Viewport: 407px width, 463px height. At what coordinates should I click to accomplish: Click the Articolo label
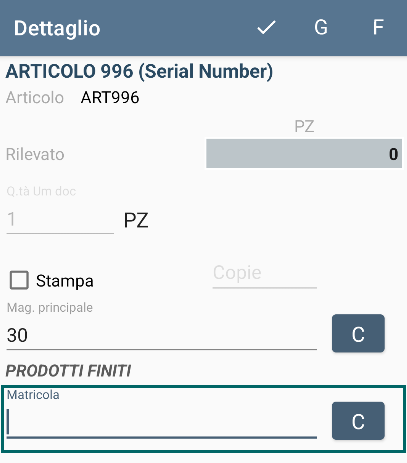coord(35,98)
